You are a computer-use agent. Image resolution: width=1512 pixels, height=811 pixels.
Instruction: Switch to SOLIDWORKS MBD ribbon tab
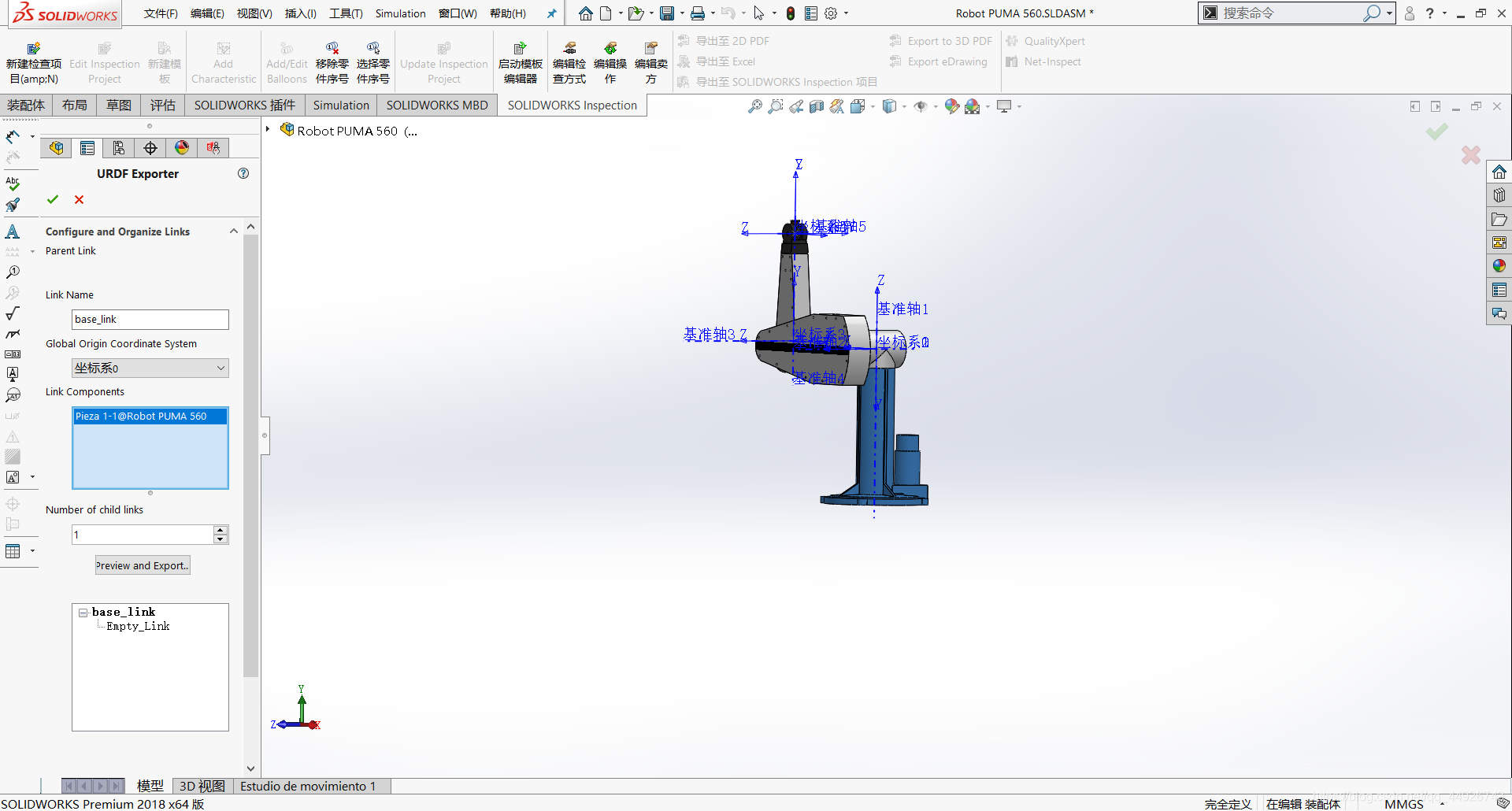pos(437,106)
